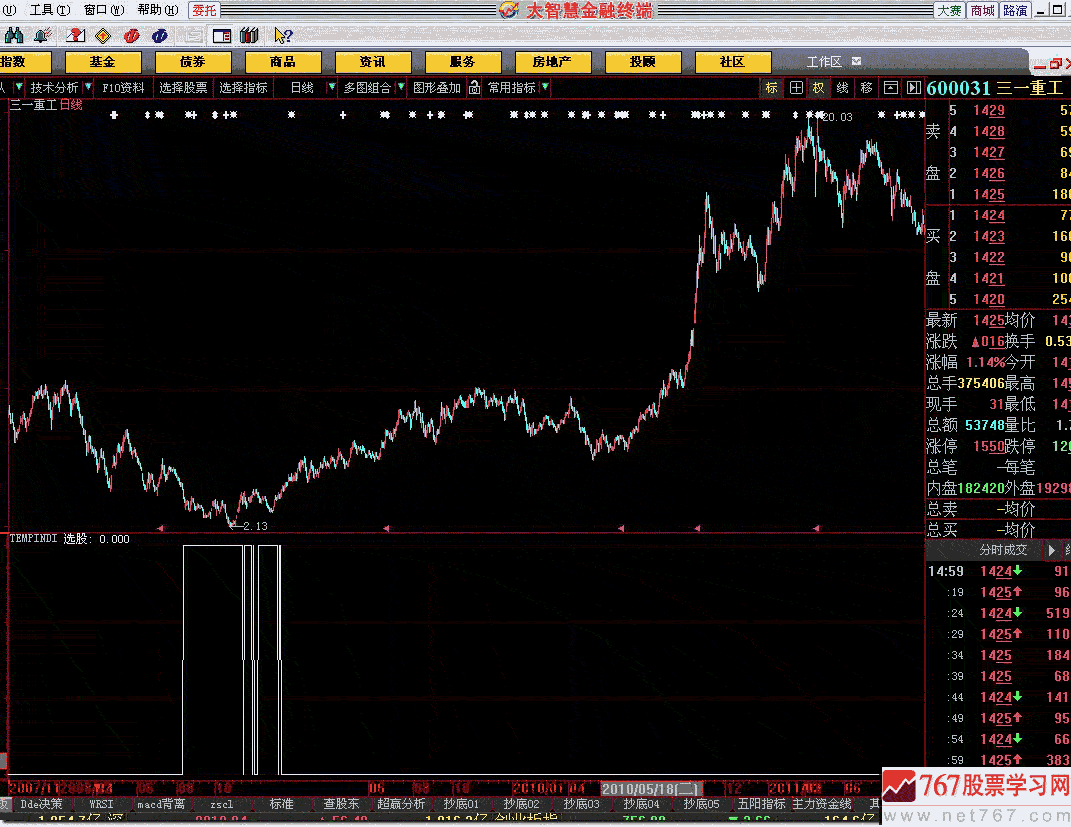Click the window layout toolbar icon
This screenshot has height=827, width=1071.
point(222,36)
